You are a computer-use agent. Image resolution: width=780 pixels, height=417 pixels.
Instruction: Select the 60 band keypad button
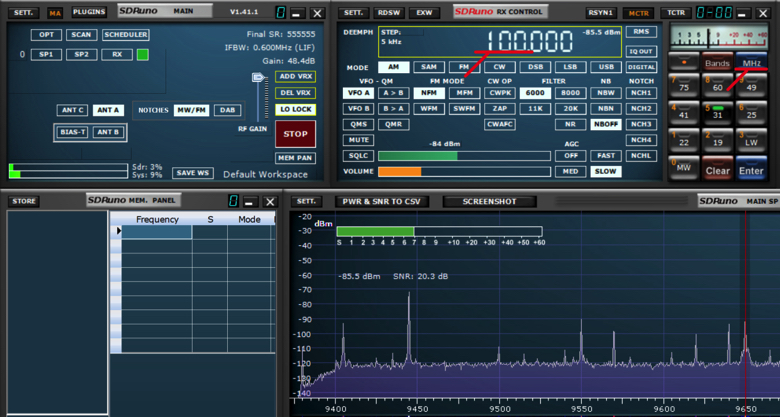717,85
